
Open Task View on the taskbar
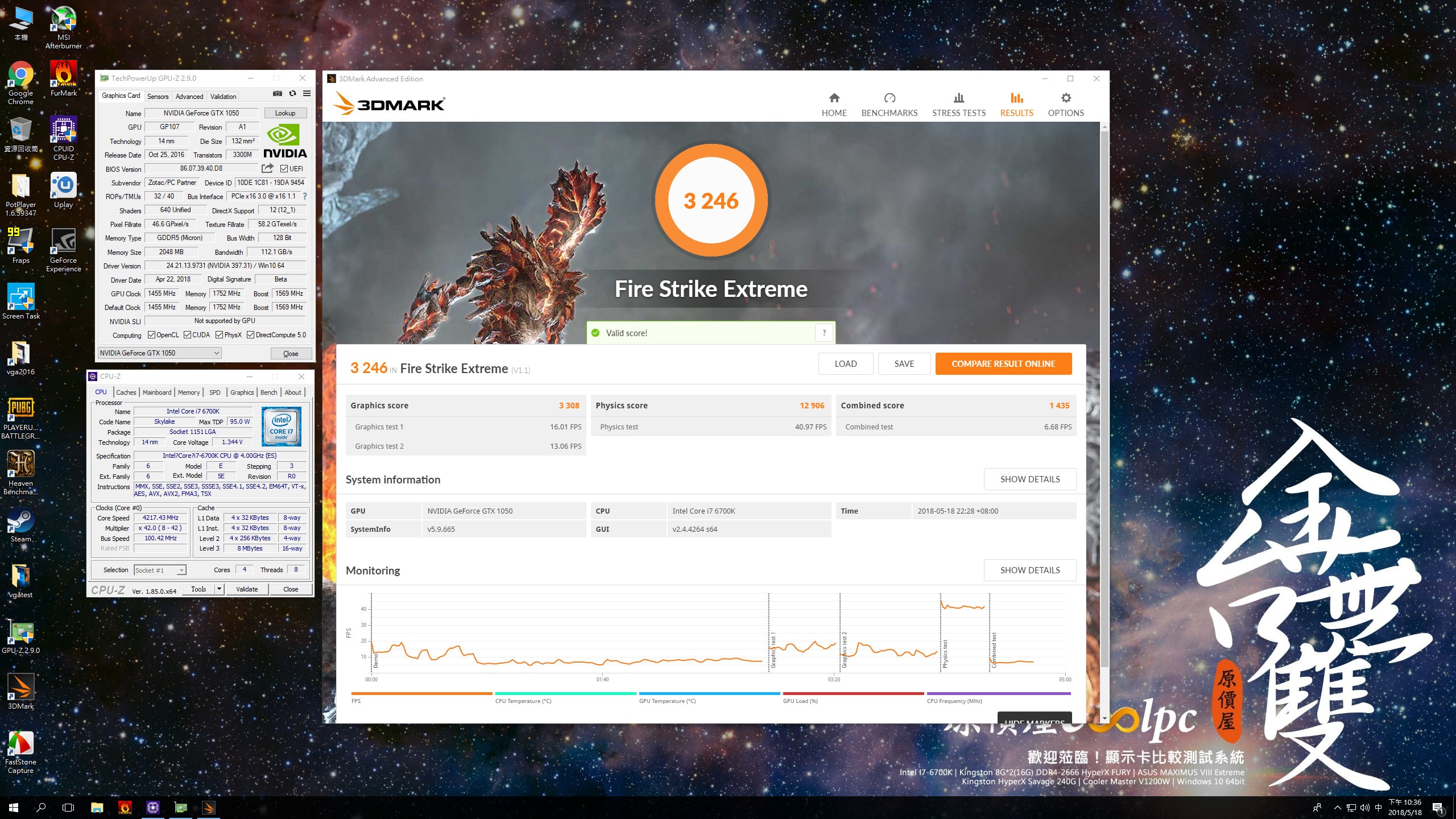click(68, 808)
